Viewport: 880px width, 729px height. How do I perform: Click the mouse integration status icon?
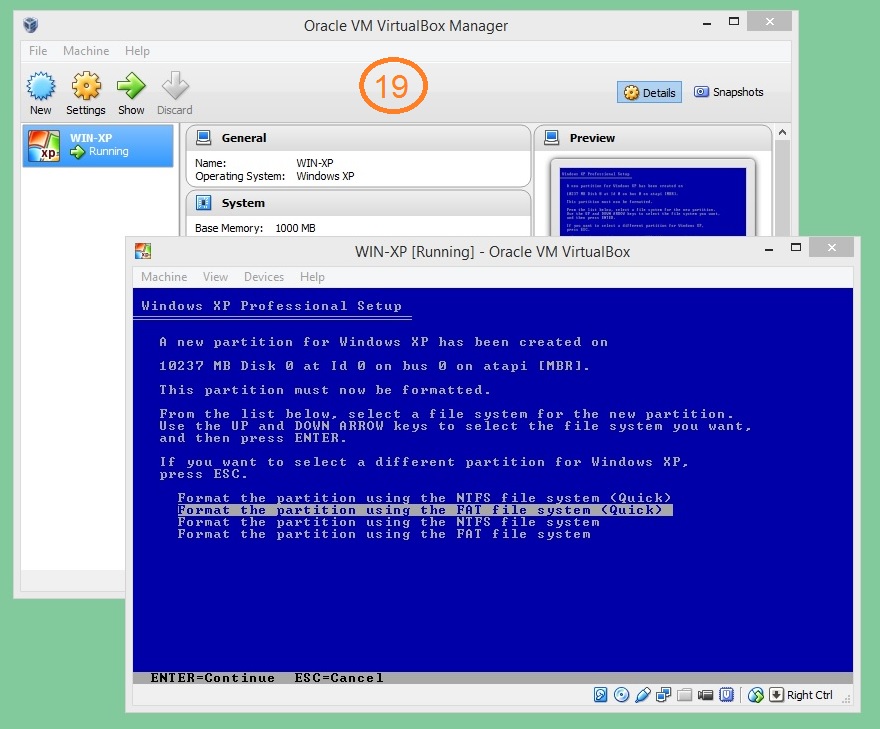(x=756, y=695)
